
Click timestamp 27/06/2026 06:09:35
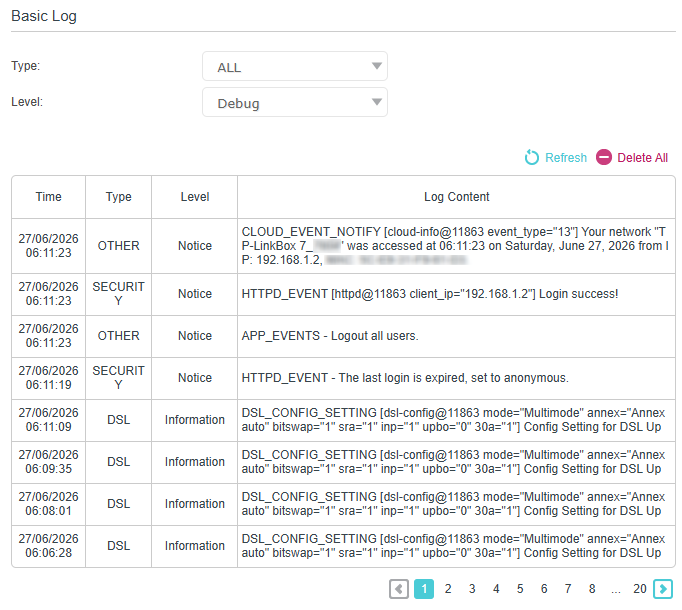[48, 462]
